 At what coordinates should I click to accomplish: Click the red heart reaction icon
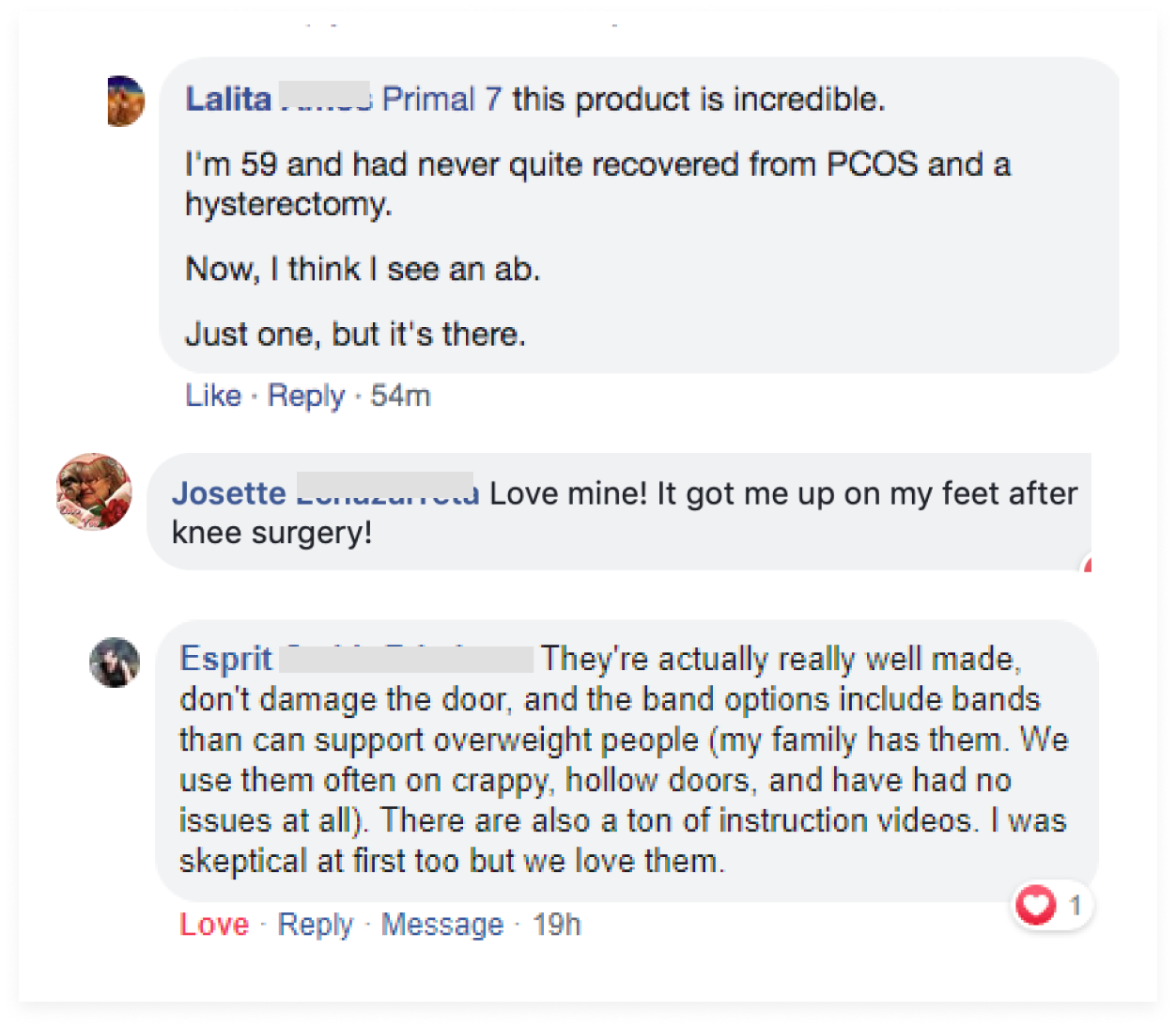pos(1036,906)
